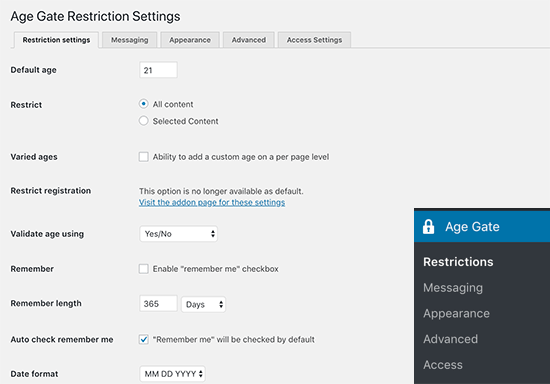Switch to the Access Settings tab

[314, 40]
